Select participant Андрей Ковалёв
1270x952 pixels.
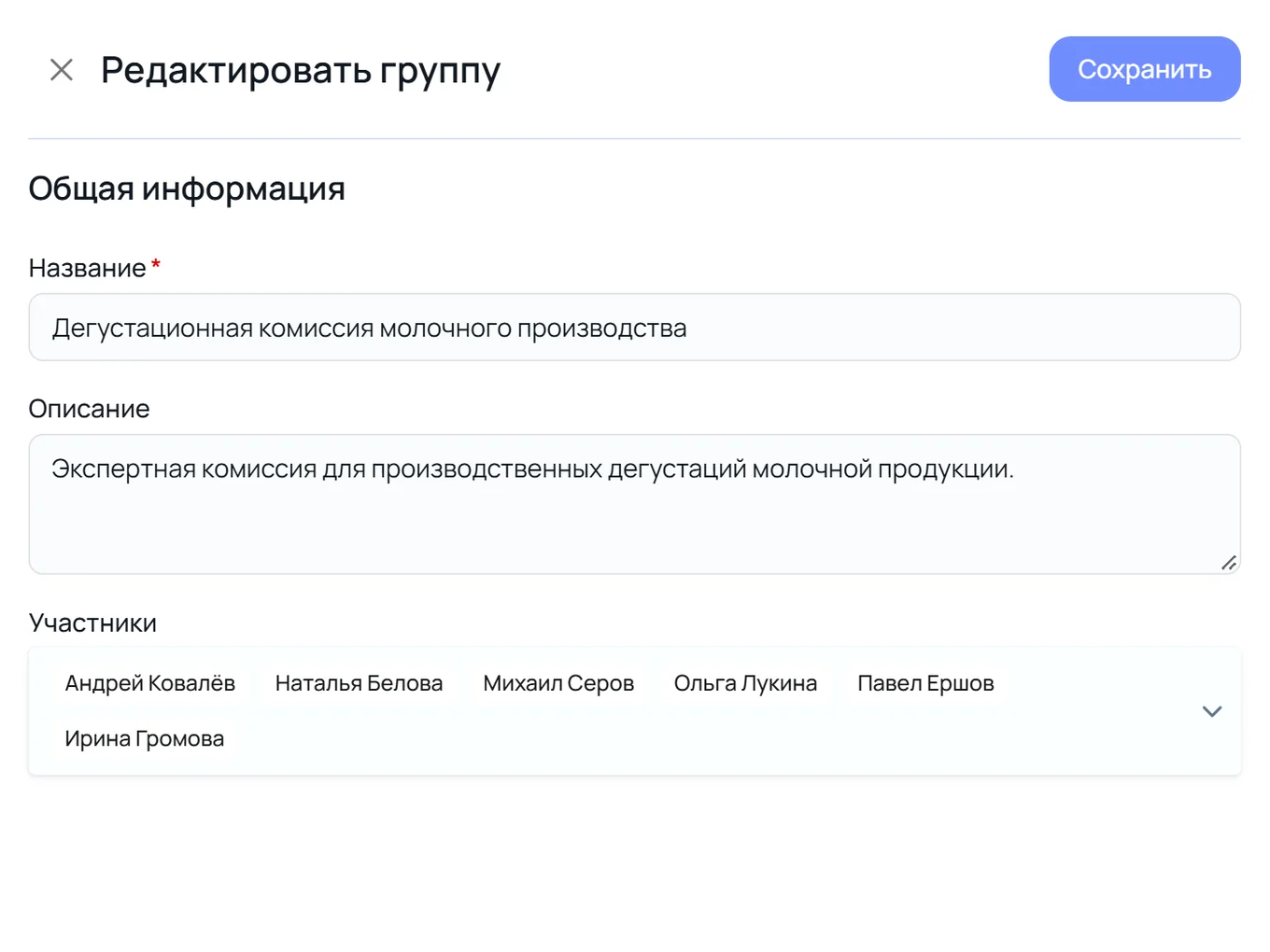[150, 683]
